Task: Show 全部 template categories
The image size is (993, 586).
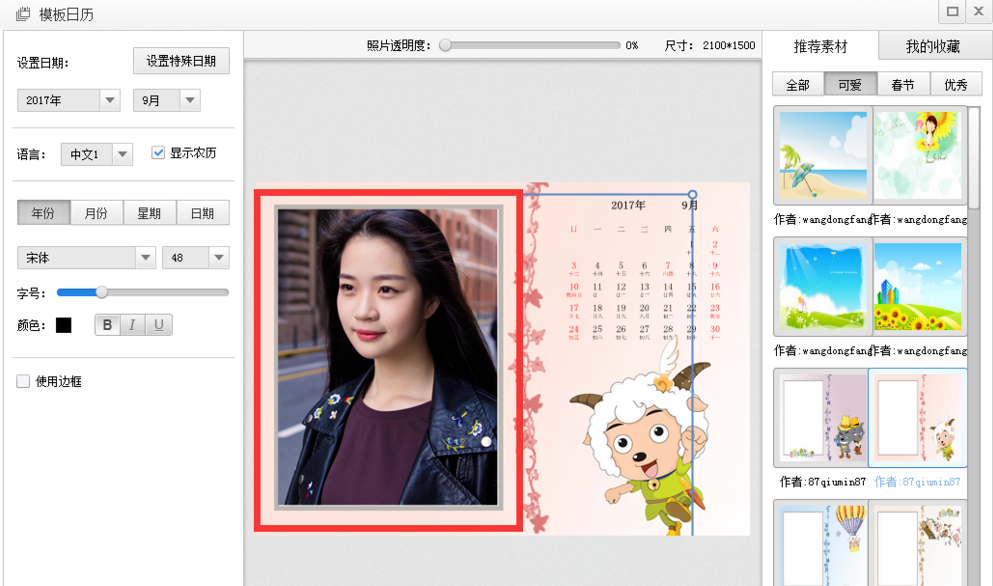Action: [797, 85]
